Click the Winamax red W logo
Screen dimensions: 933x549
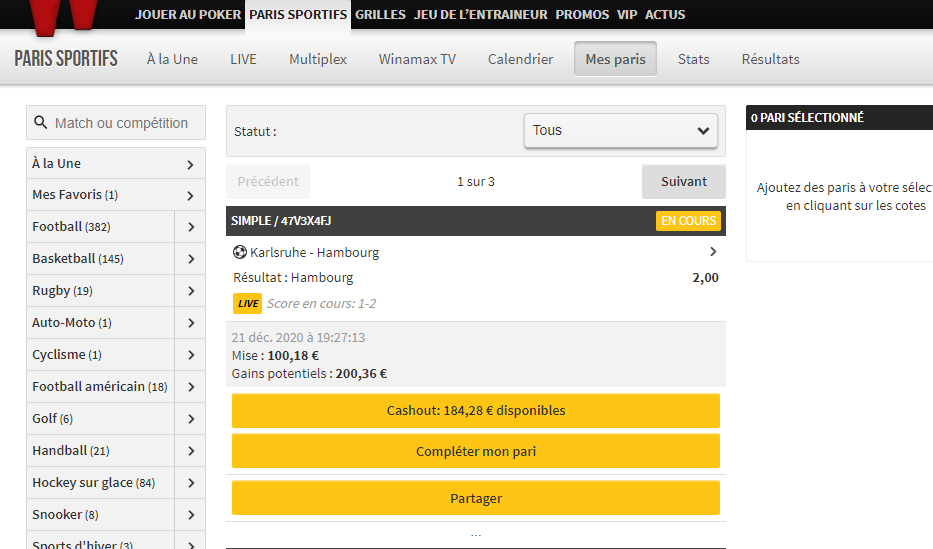pyautogui.click(x=63, y=17)
